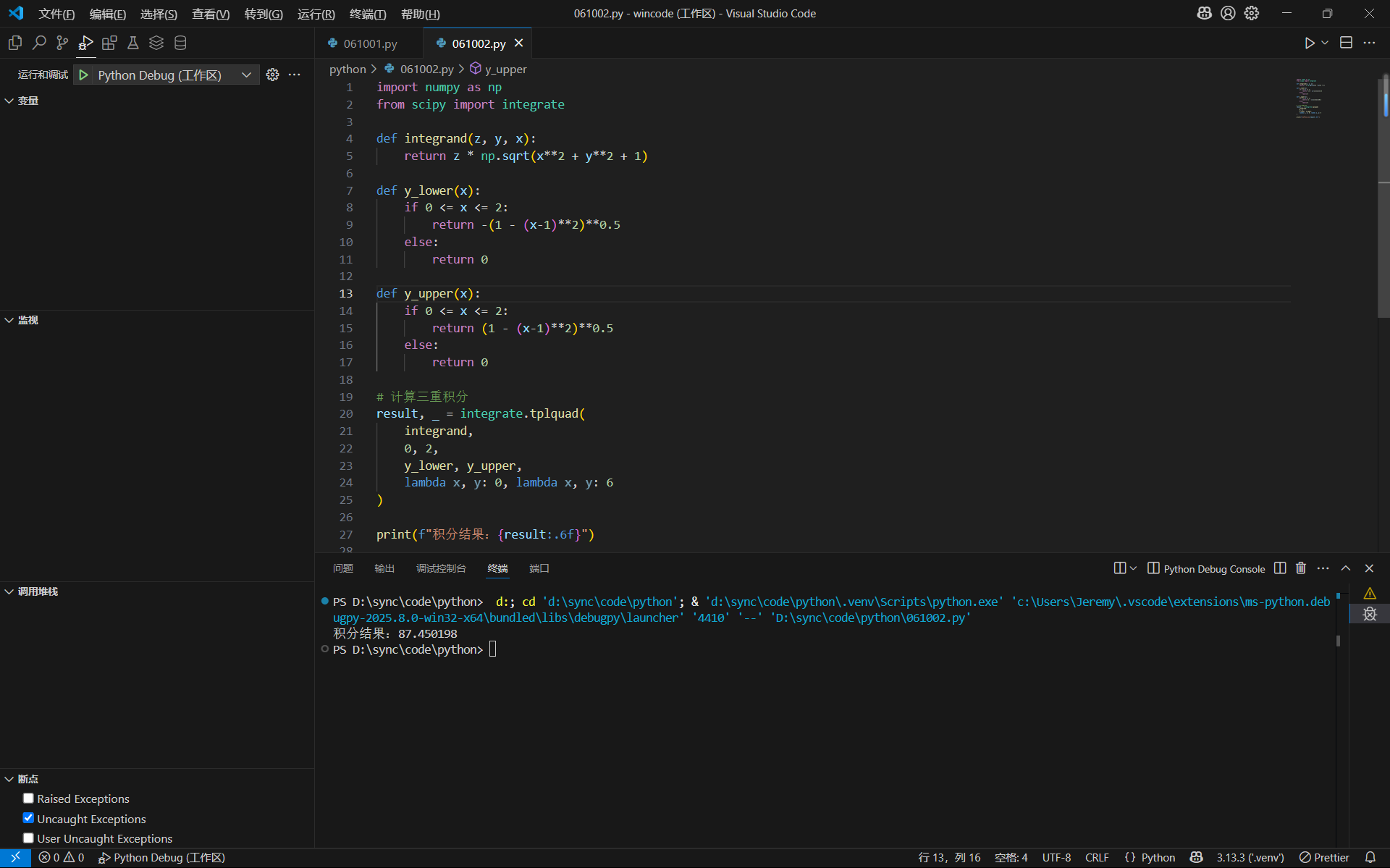Switch to the 061001.py tab

click(x=369, y=43)
